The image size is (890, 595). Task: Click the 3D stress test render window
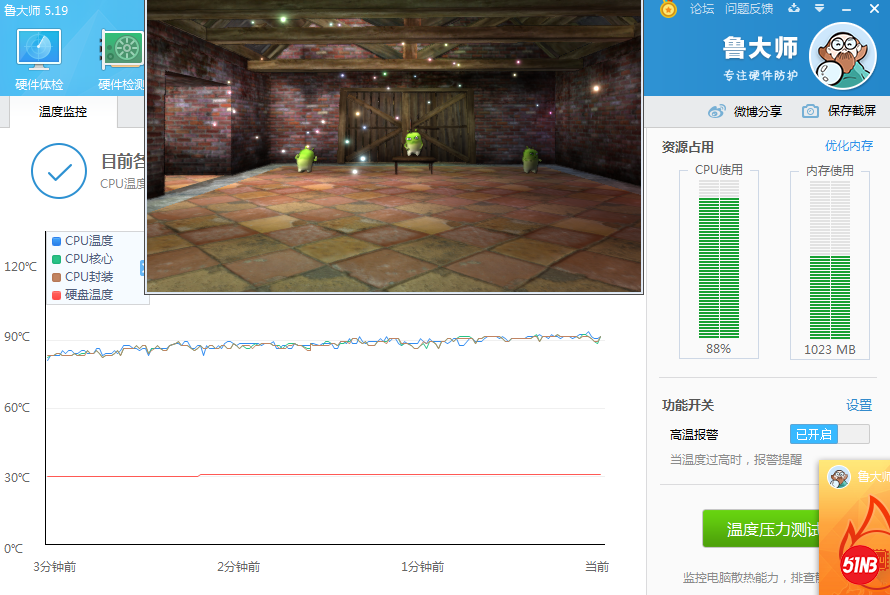[394, 145]
